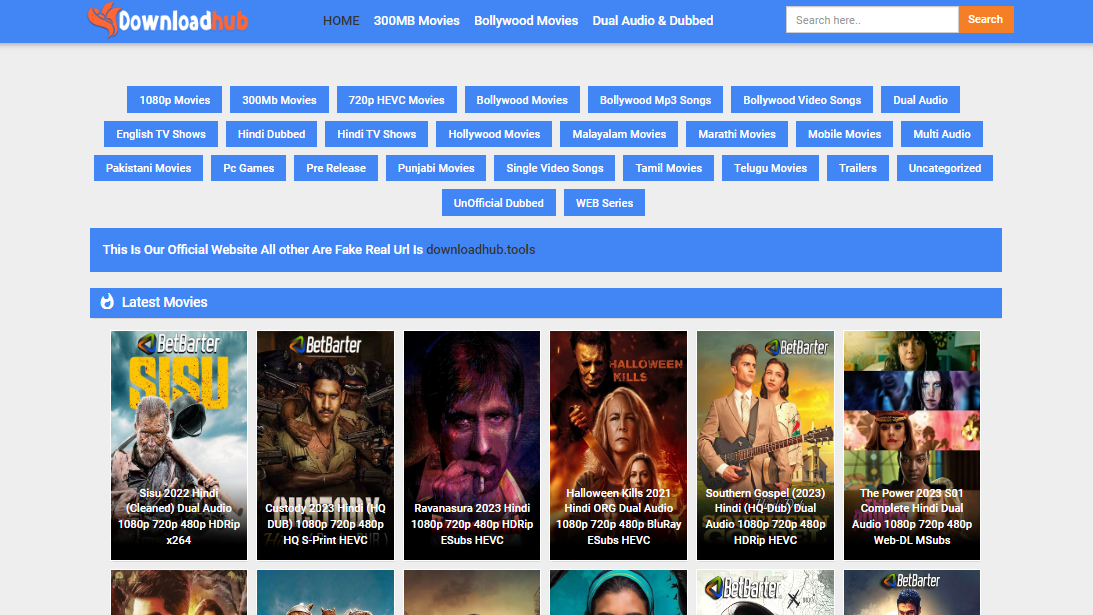1093x615 pixels.
Task: Browse Bollywood Video Songs category
Action: tap(802, 100)
